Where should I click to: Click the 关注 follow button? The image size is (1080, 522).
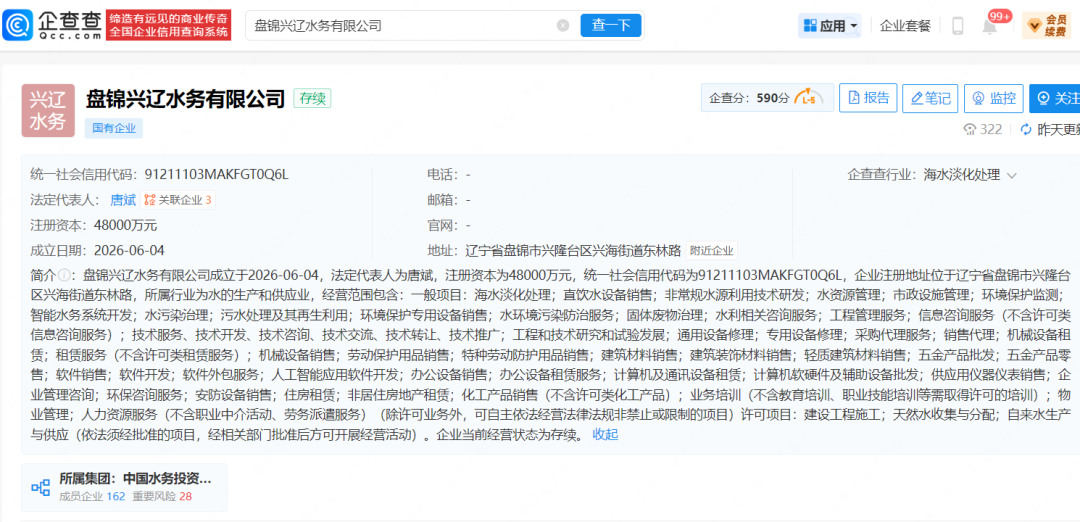tap(1055, 98)
